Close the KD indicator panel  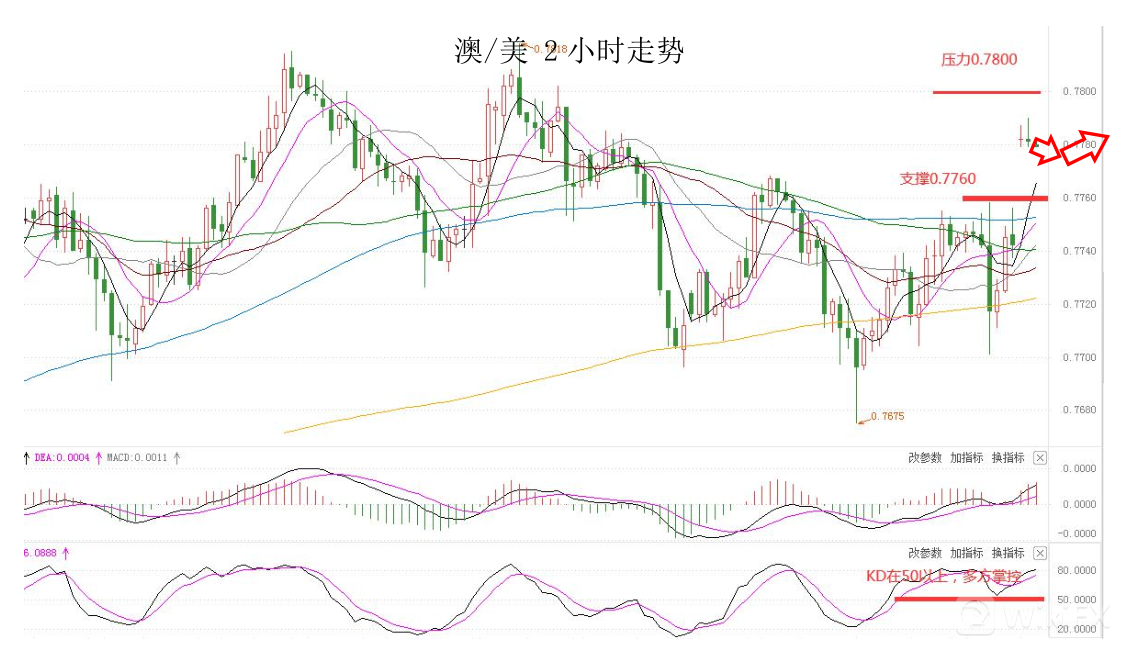(1040, 553)
